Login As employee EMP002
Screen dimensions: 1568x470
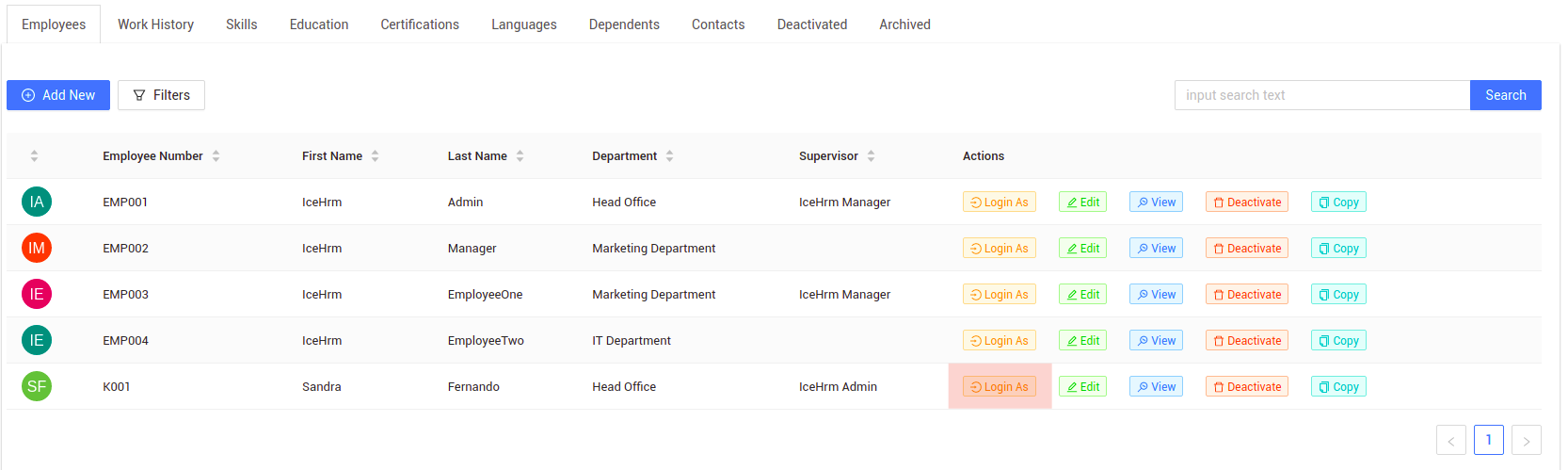[999, 248]
